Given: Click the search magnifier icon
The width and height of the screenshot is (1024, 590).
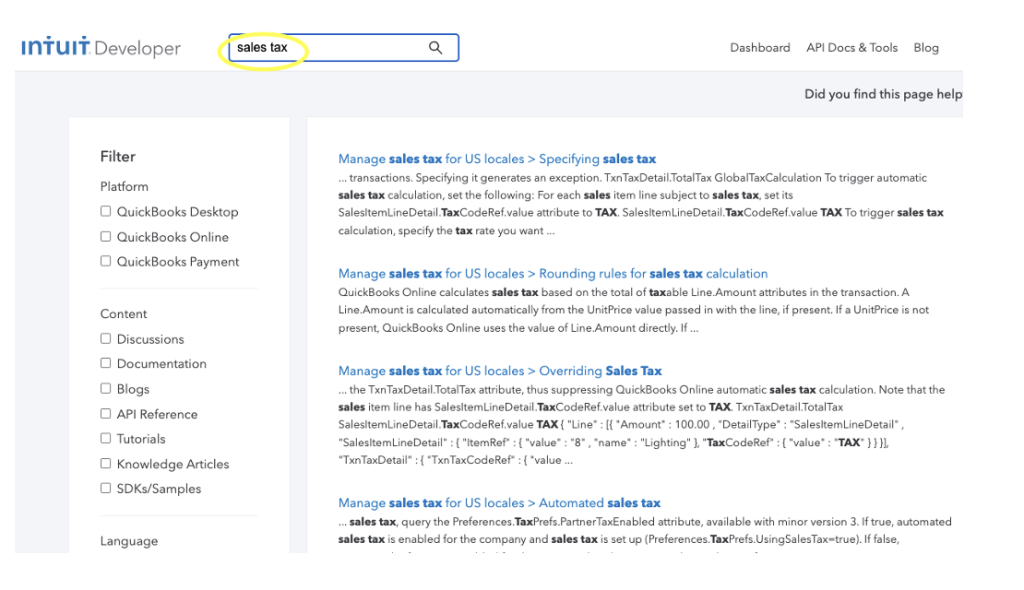Looking at the screenshot, I should click(435, 48).
